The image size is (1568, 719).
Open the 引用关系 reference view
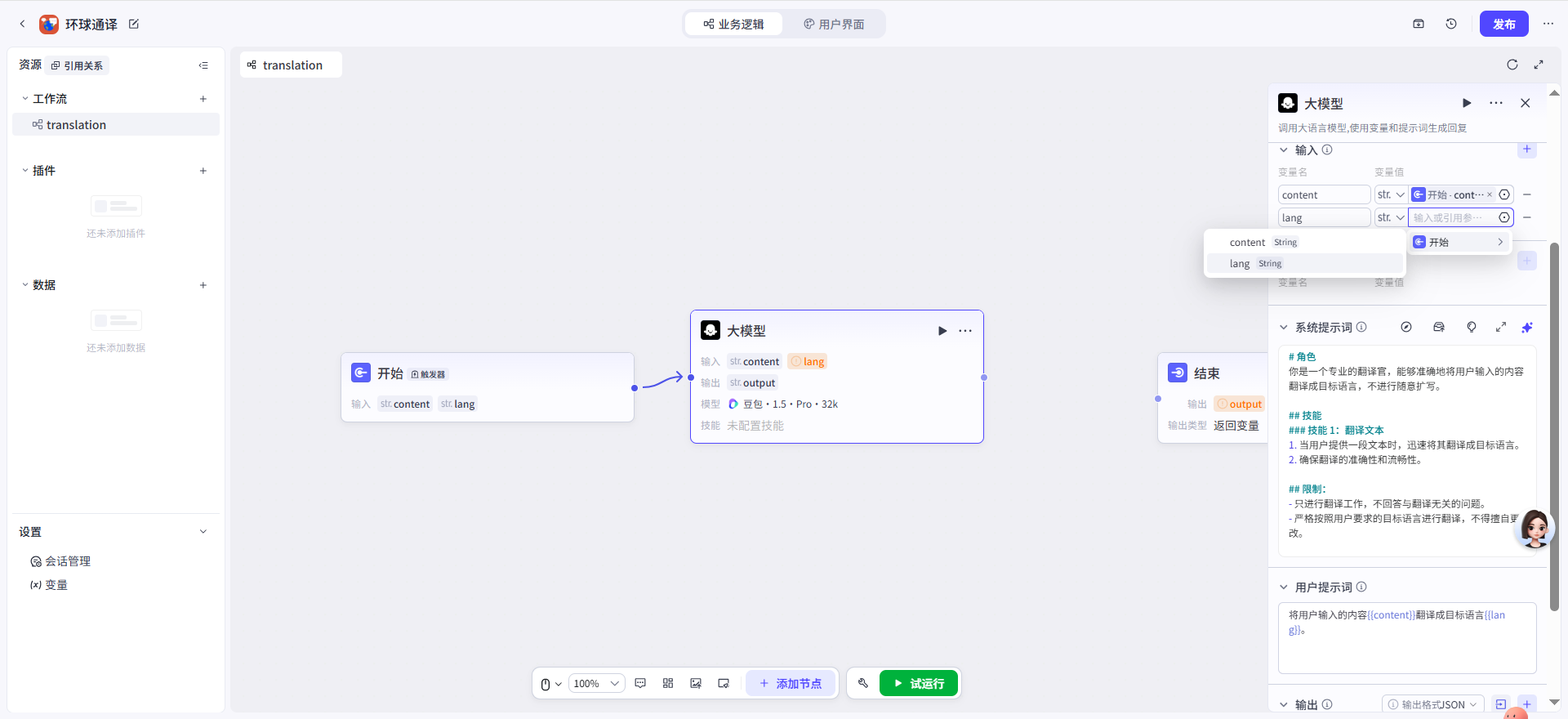[x=78, y=65]
